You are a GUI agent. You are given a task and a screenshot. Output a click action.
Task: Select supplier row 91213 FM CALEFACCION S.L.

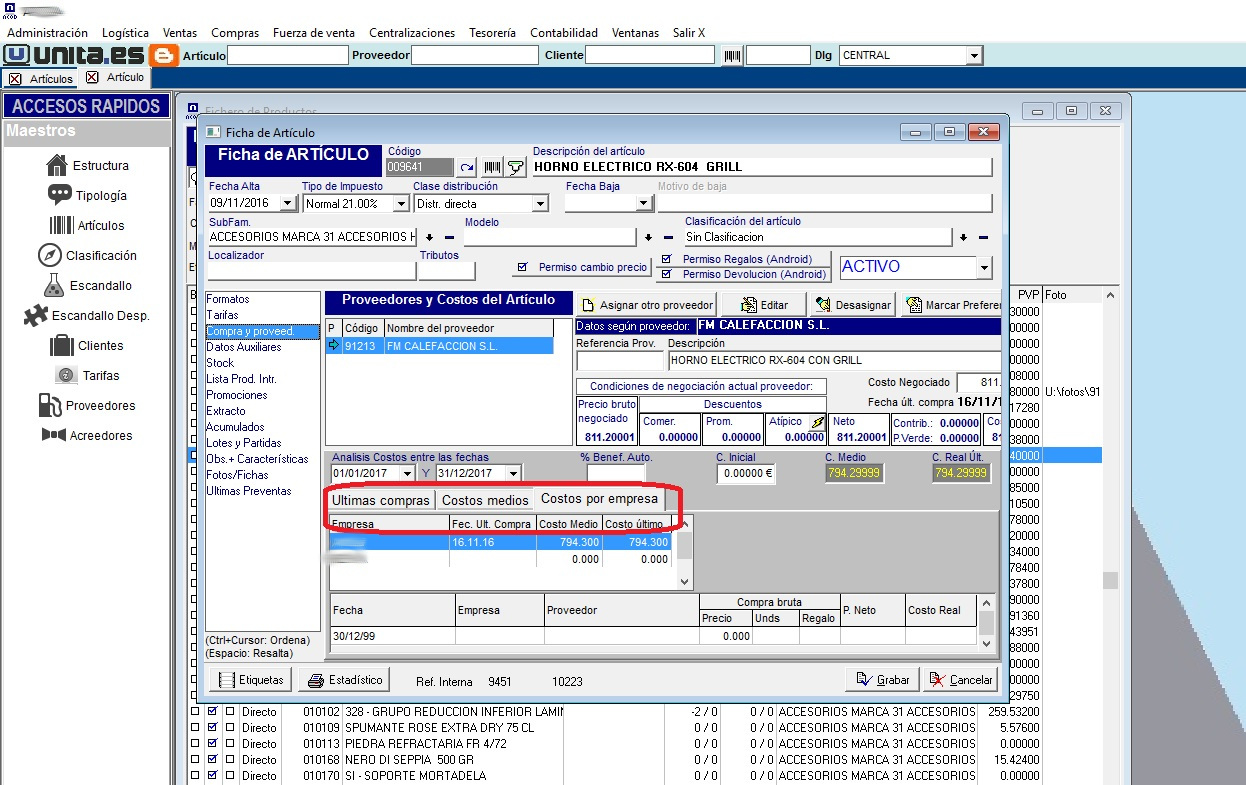click(440, 346)
